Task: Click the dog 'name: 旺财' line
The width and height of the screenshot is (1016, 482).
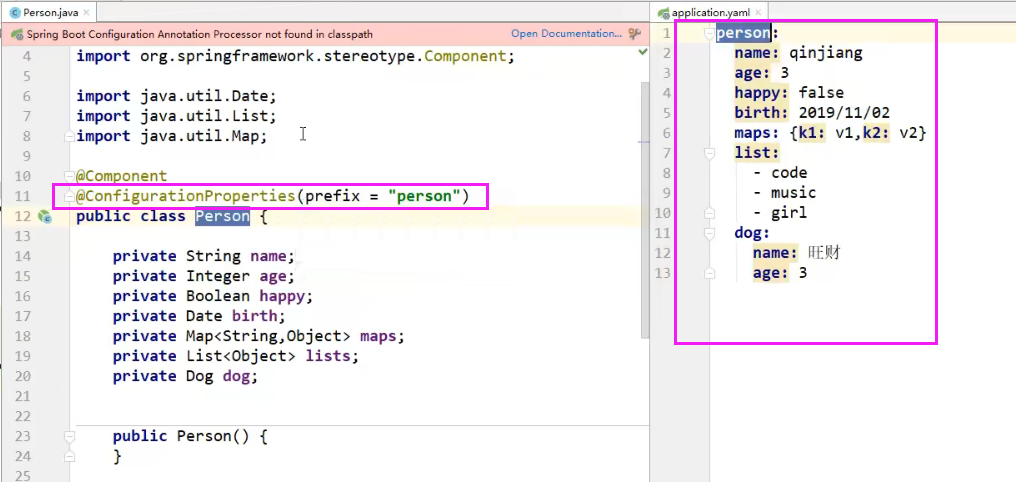Action: (797, 253)
